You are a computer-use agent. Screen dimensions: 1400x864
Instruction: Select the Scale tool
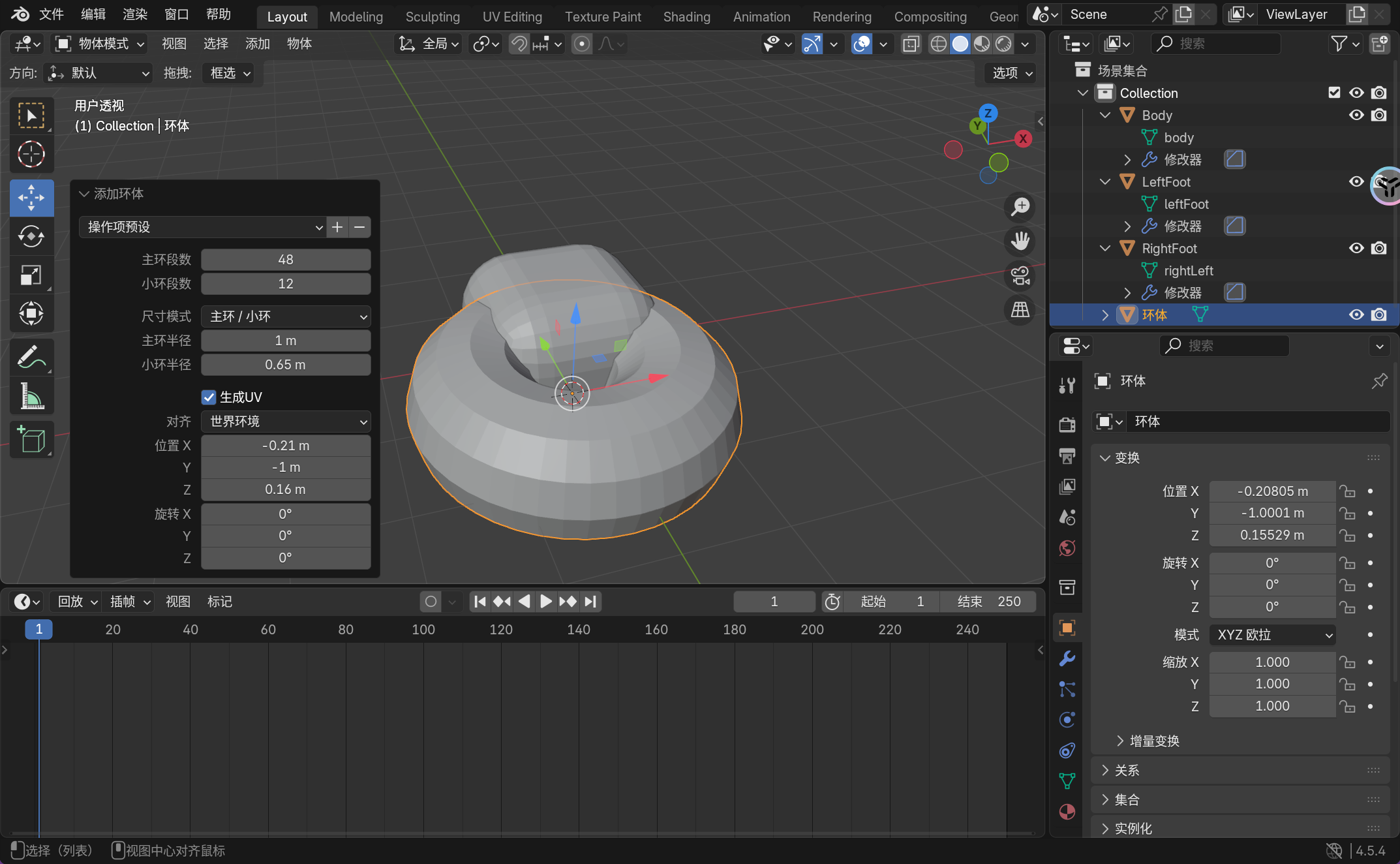(x=31, y=275)
